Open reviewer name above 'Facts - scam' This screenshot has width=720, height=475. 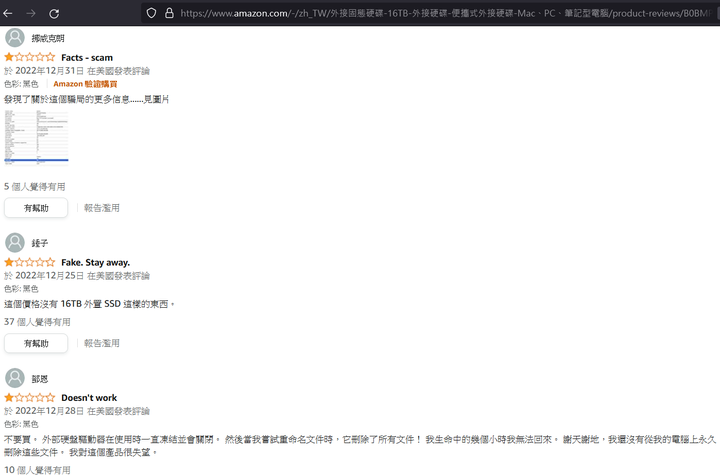click(x=48, y=39)
